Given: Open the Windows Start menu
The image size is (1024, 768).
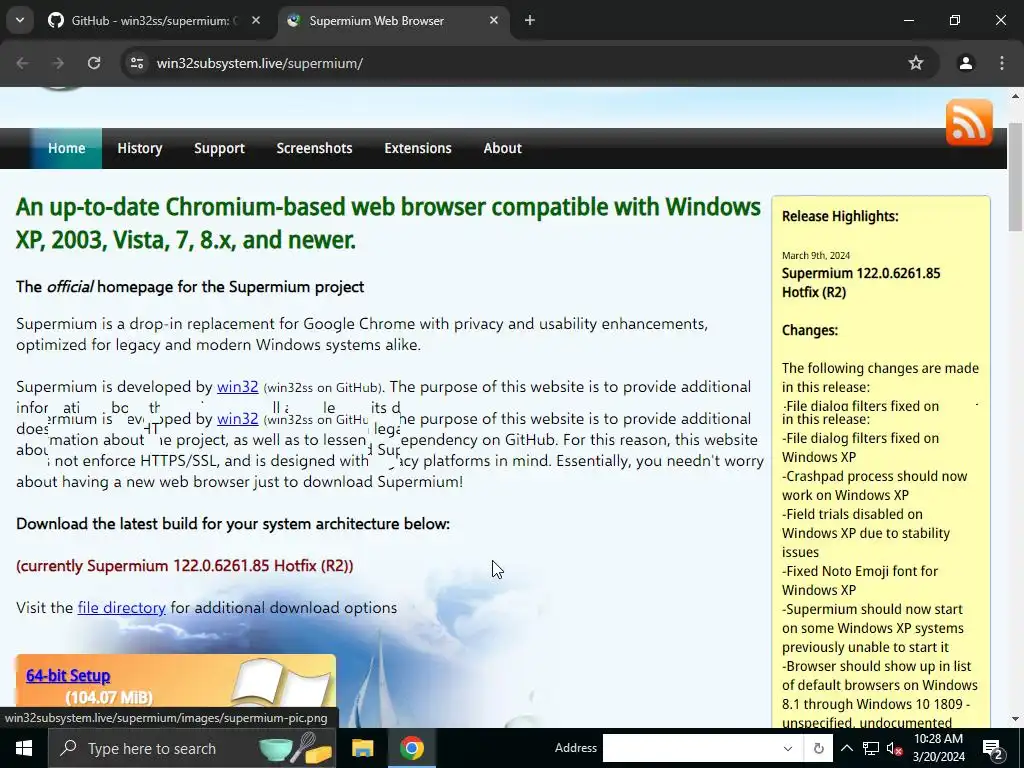Looking at the screenshot, I should click(24, 748).
